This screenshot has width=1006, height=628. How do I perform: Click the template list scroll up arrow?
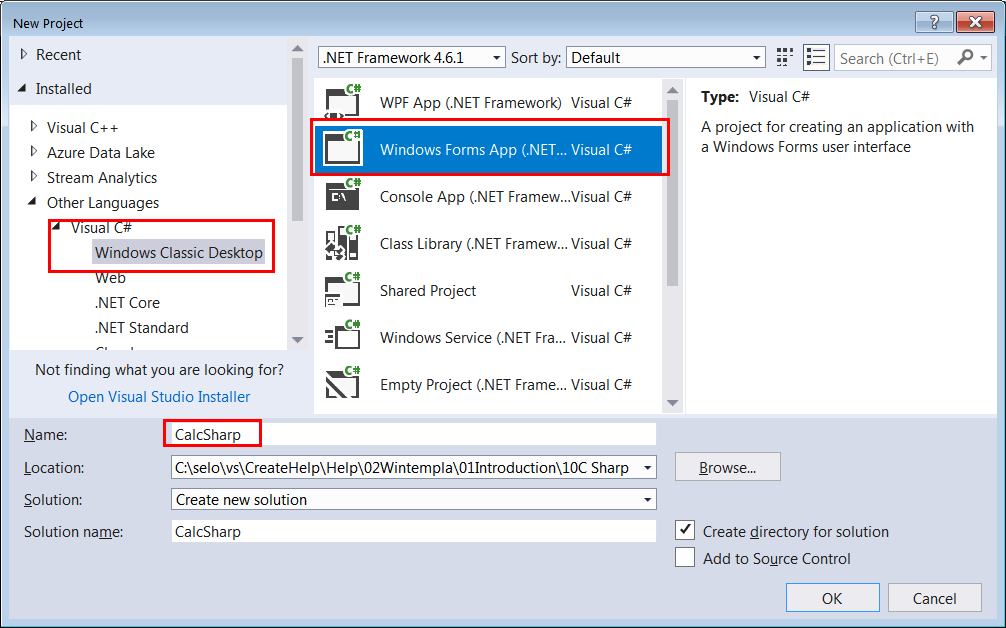coord(672,90)
